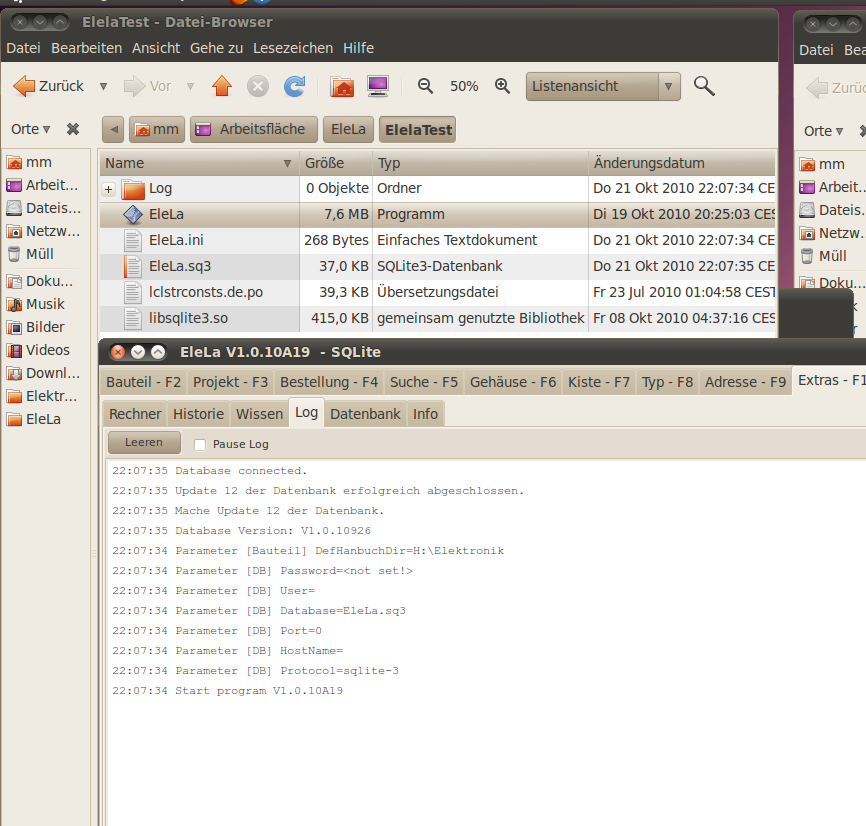
Task: Enable the Pause Log checkbox
Action: point(200,444)
